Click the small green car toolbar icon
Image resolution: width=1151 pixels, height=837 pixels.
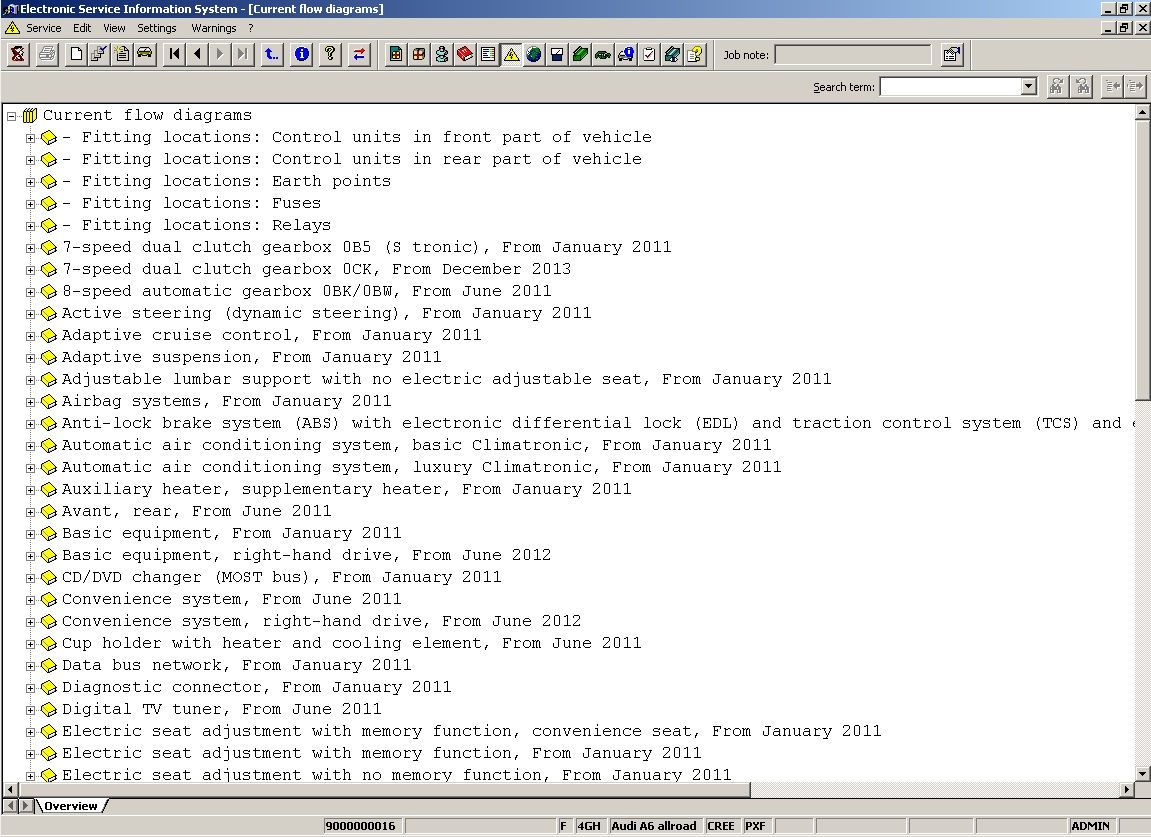tap(603, 54)
